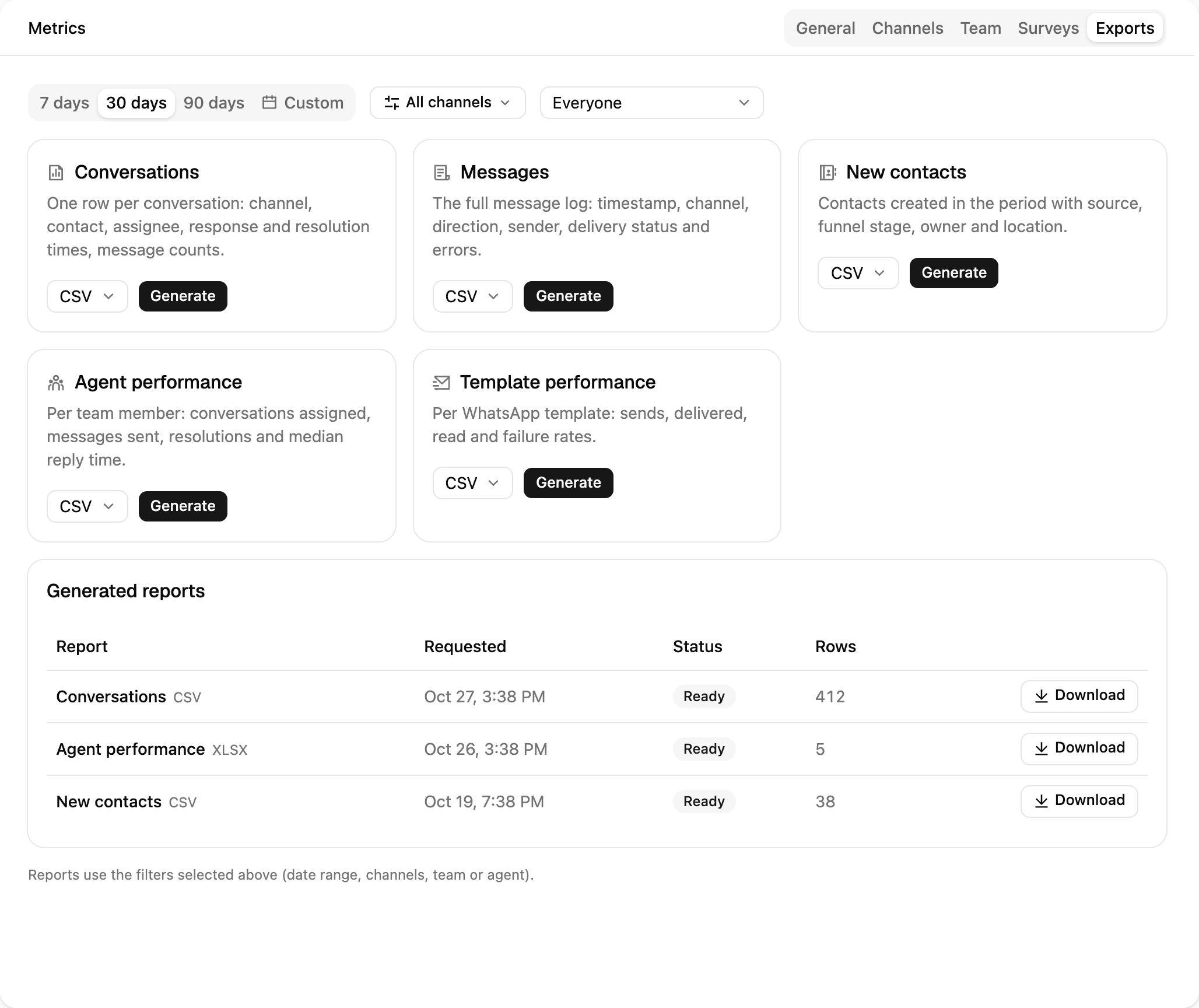Click the Generated reports heading
The height and width of the screenshot is (1008, 1199).
(x=126, y=591)
